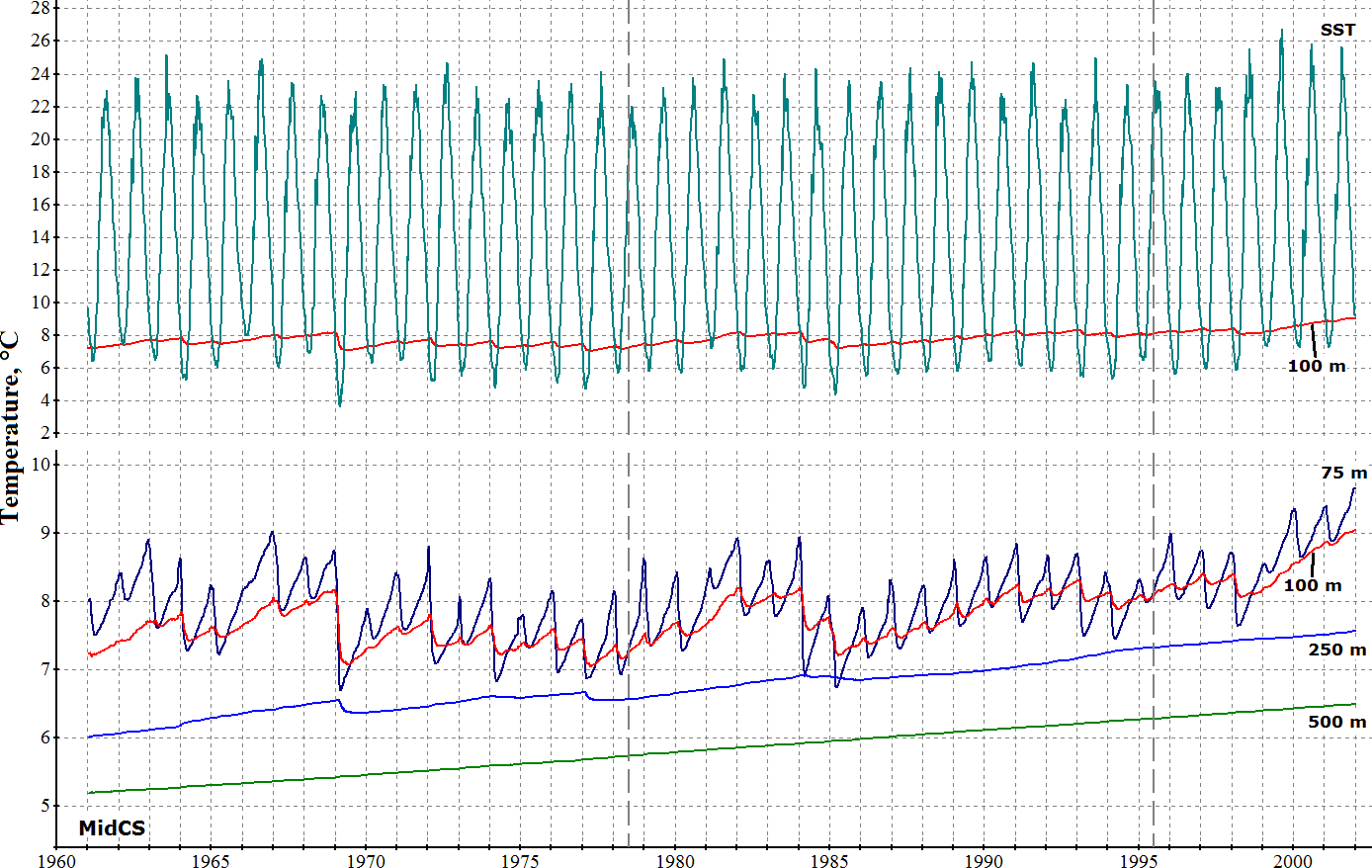The width and height of the screenshot is (1372, 868).
Task: Click the Temperature, °C axis title
Action: (x=10, y=425)
